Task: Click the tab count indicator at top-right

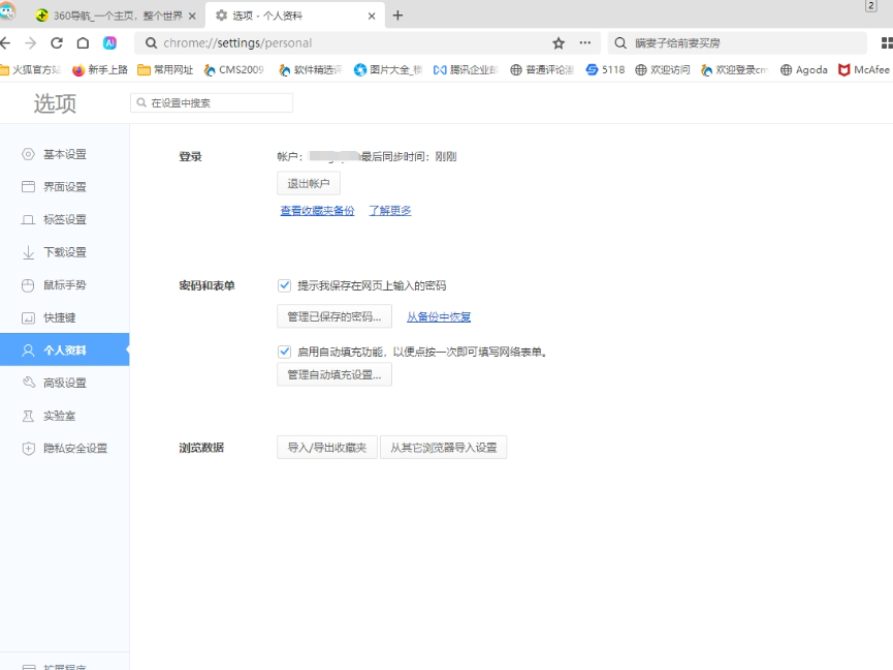Action: [871, 6]
